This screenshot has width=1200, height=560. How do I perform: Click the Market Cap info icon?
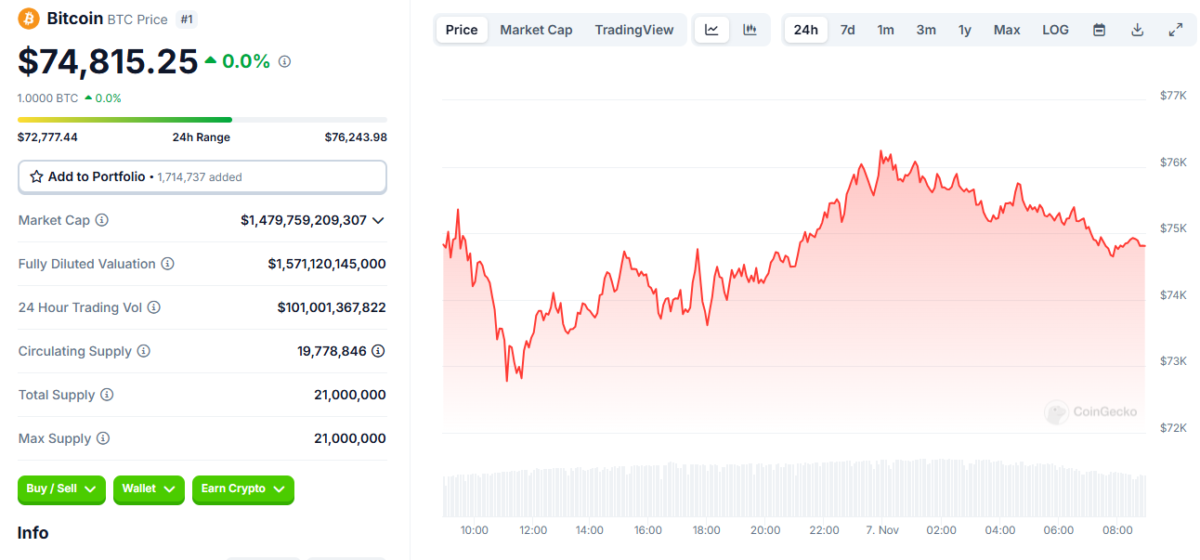102,220
